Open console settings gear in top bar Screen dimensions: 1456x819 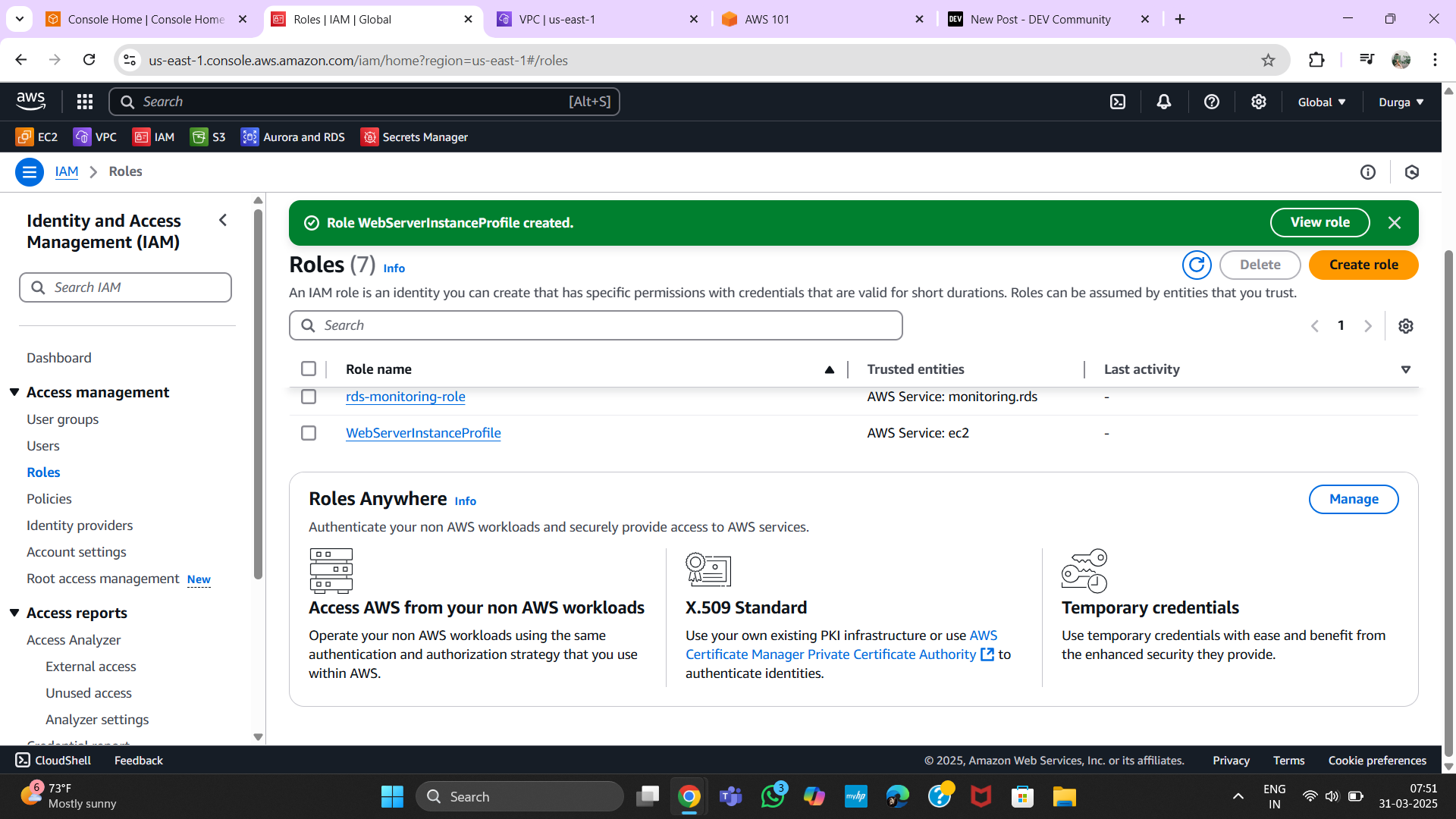coord(1259,102)
